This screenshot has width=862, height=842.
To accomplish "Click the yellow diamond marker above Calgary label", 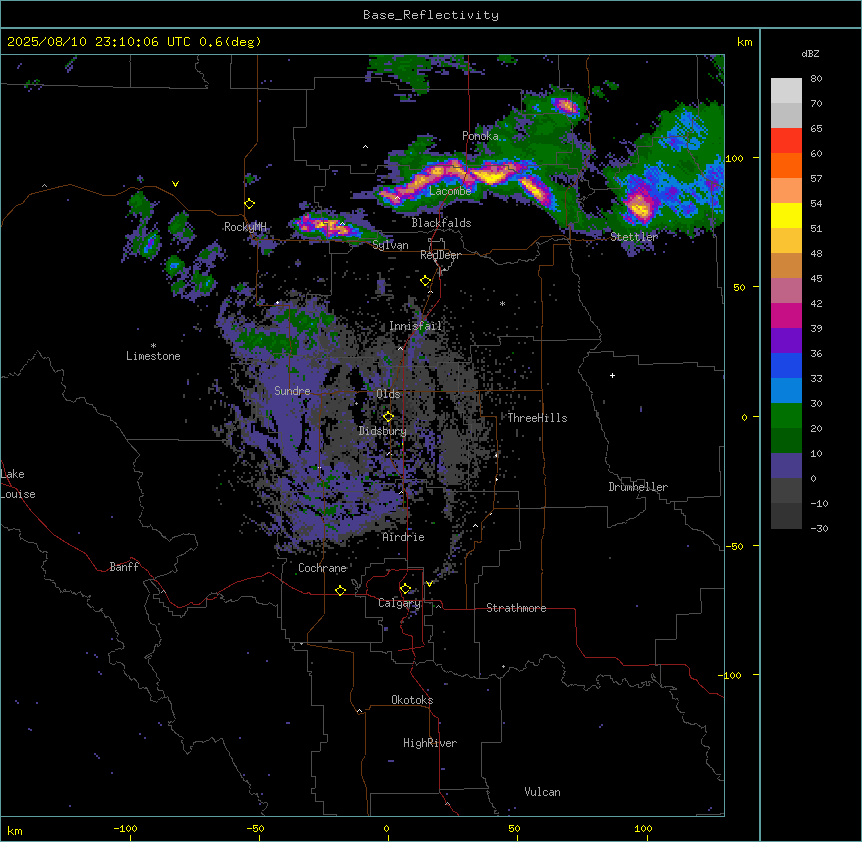I will 405,589.
